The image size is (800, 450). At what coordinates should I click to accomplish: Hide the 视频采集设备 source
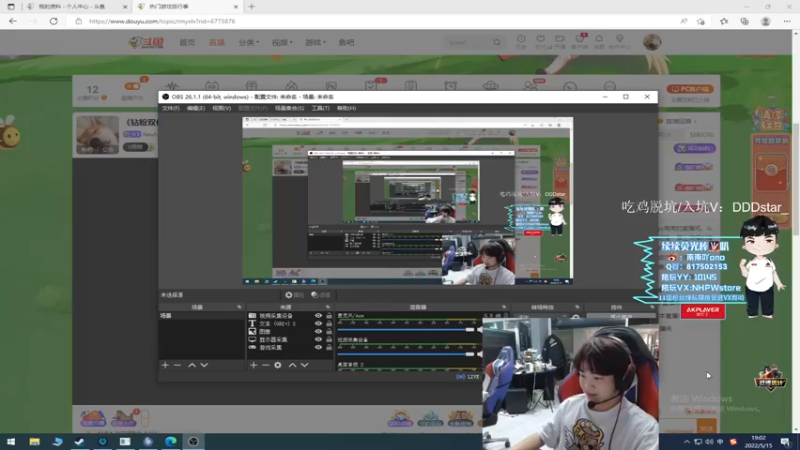318,316
